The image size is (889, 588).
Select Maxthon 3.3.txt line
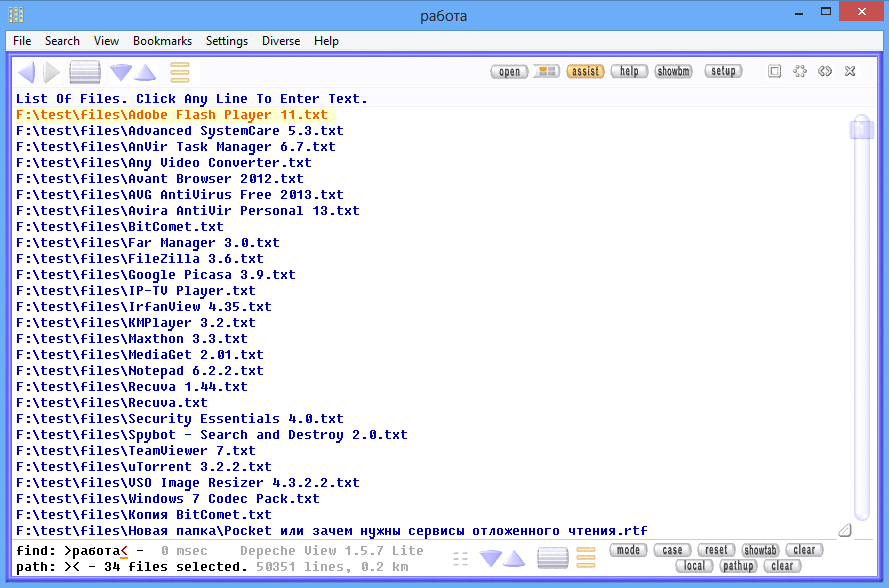132,339
